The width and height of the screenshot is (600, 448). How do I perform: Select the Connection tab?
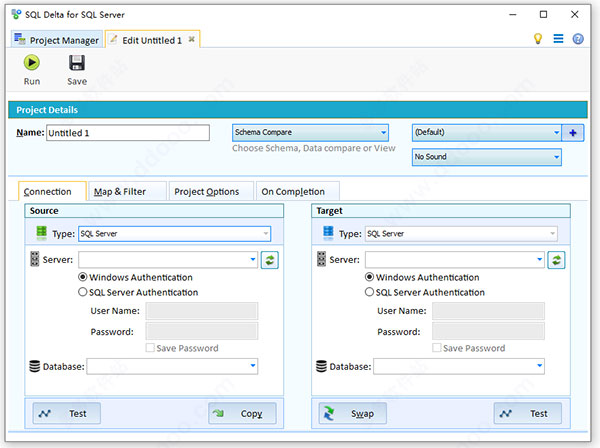tap(52, 191)
